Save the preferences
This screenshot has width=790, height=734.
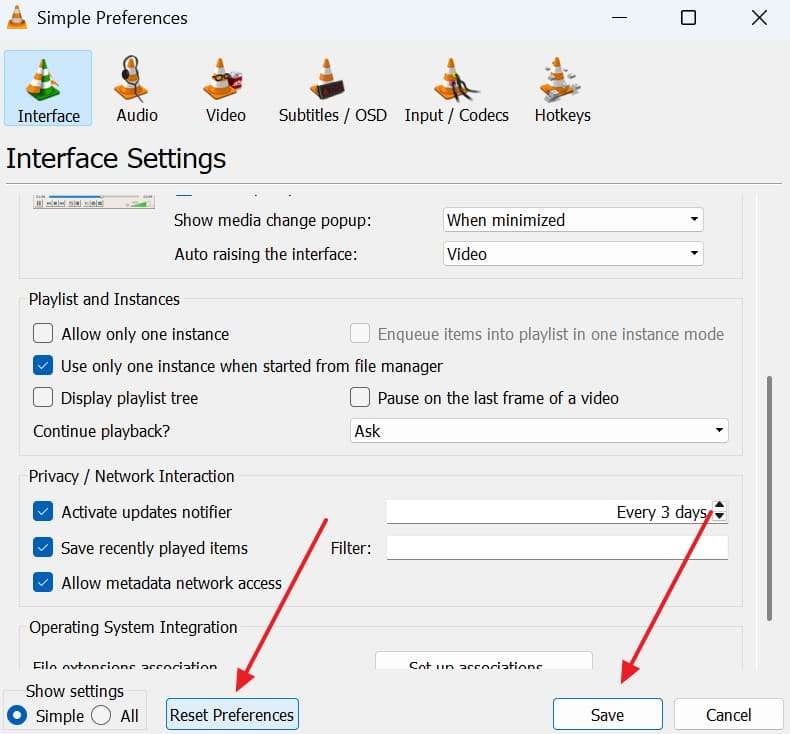point(608,714)
